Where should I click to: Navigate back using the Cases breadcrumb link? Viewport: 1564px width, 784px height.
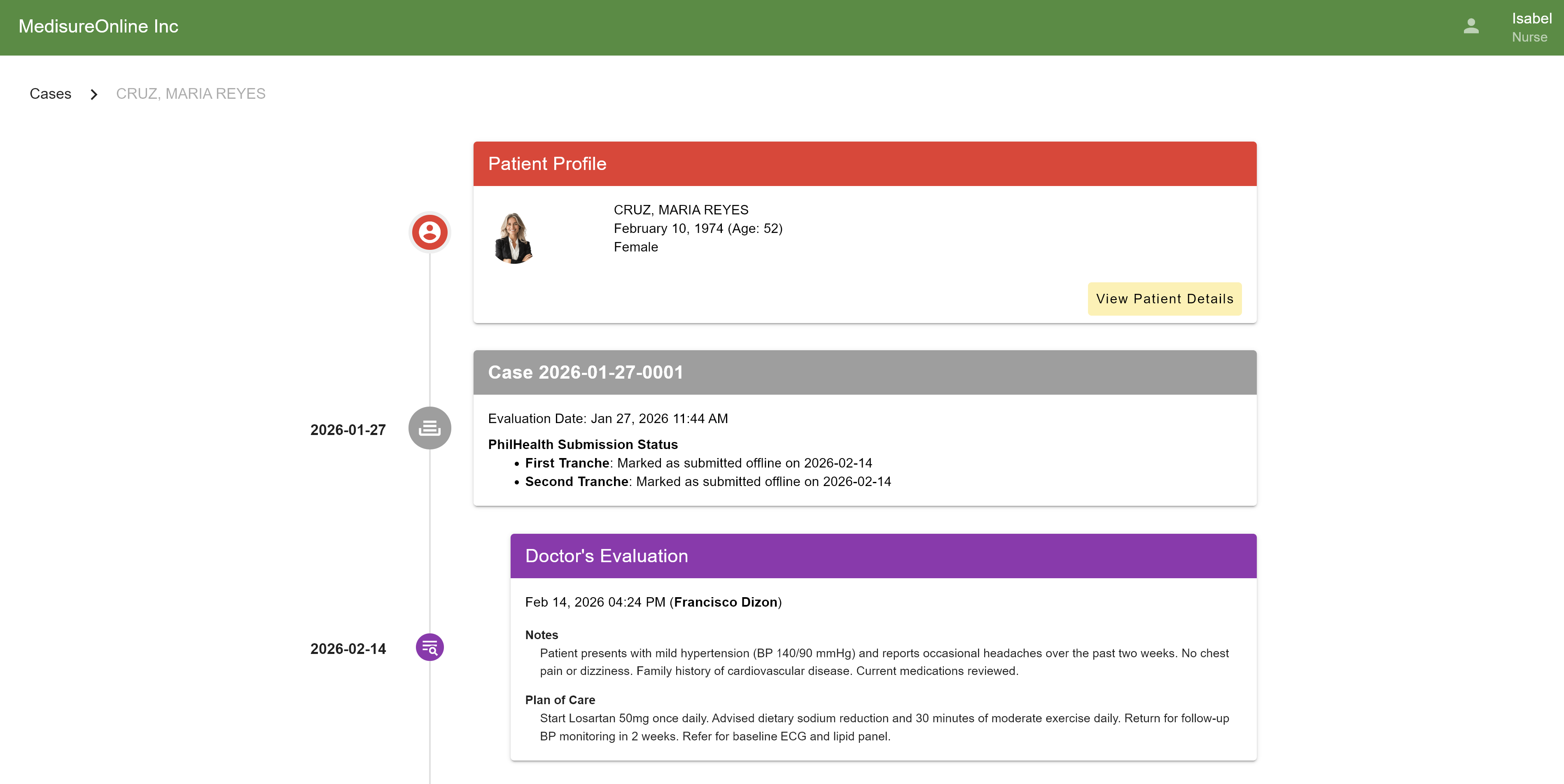tap(50, 93)
